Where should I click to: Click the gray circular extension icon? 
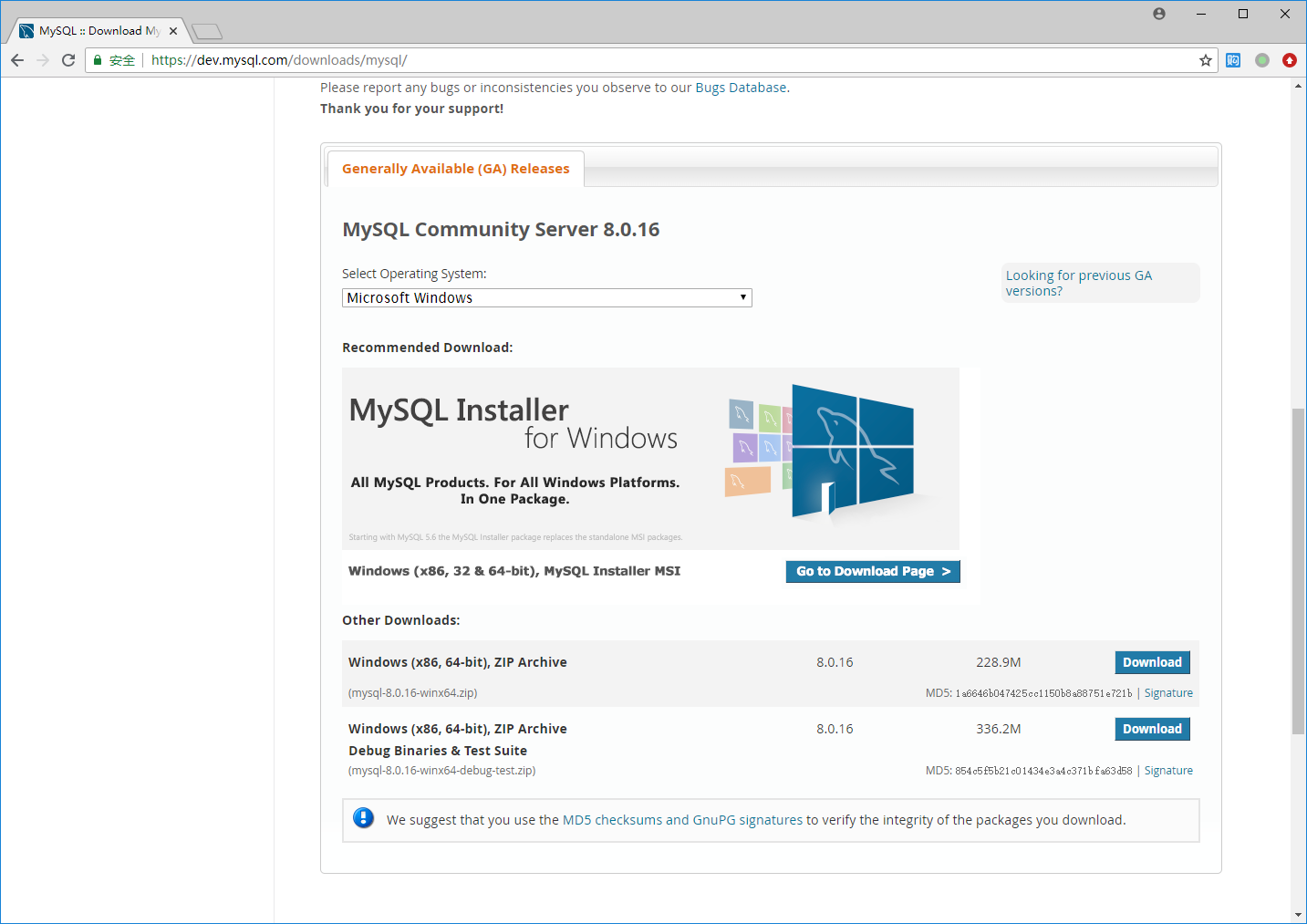[x=1262, y=60]
